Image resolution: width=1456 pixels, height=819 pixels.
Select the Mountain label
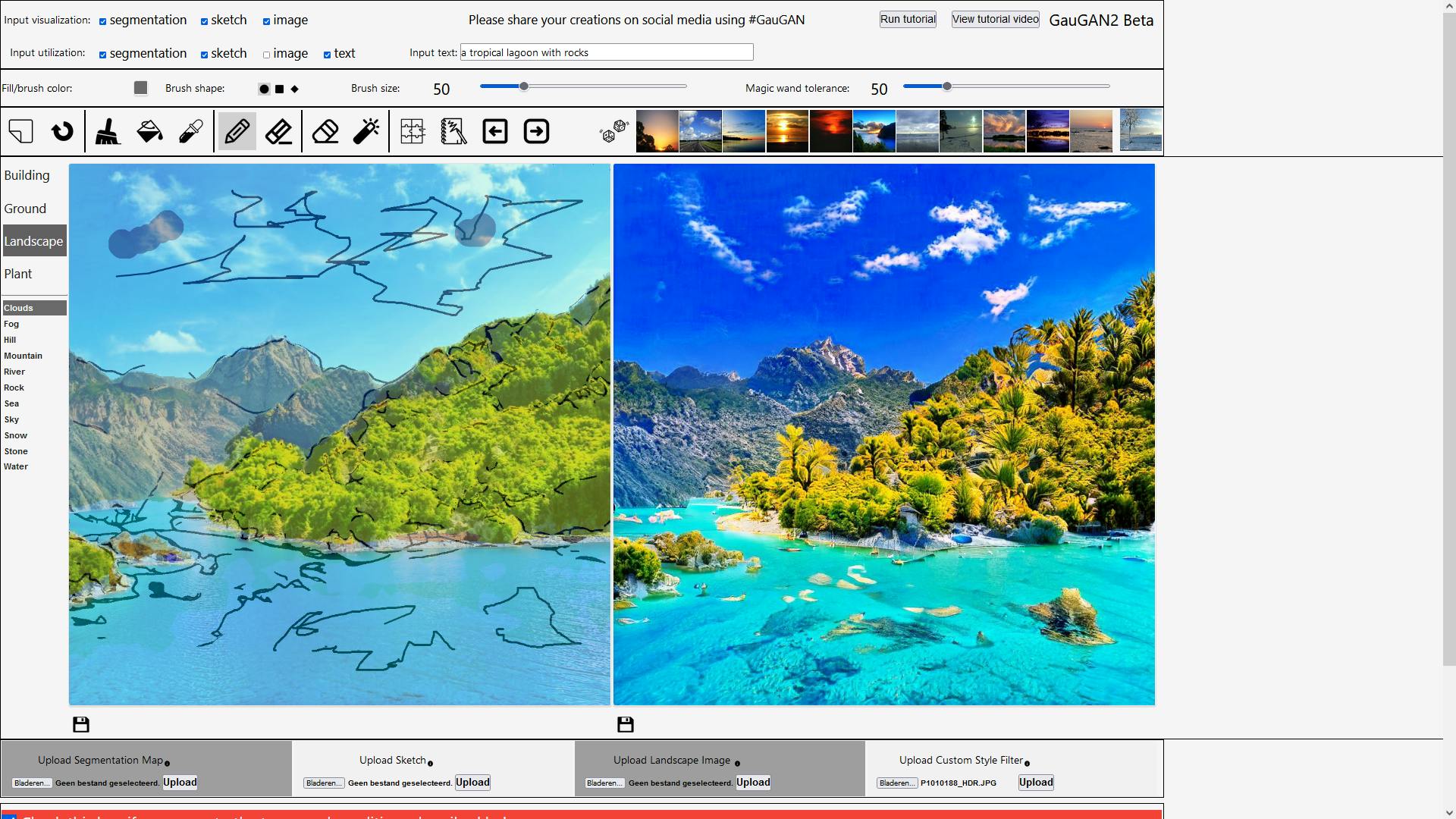[x=23, y=356]
